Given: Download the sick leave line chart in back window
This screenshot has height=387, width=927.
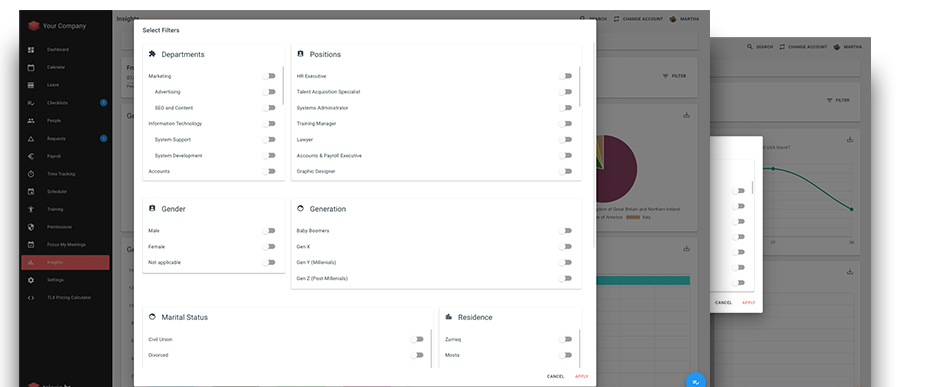Looking at the screenshot, I should point(850,139).
